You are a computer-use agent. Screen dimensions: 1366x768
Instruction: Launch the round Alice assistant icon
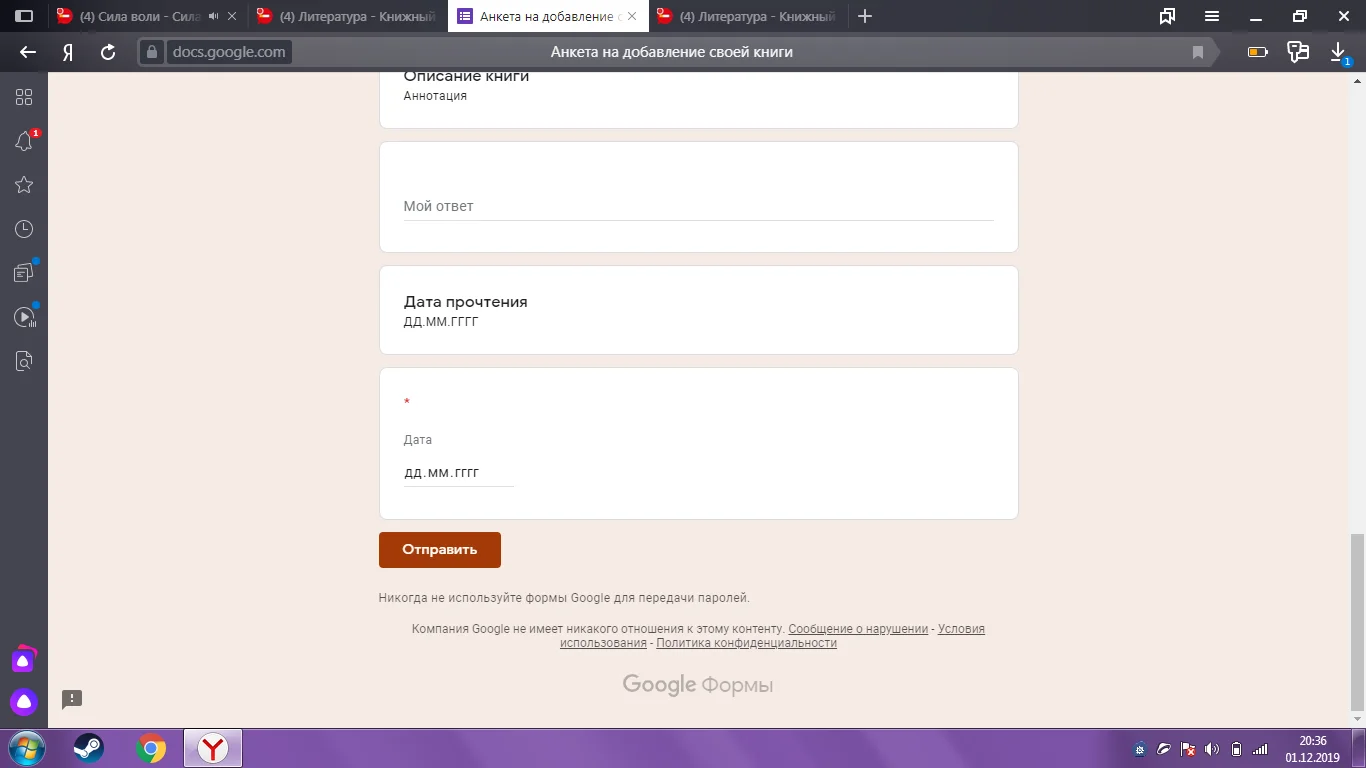tap(24, 702)
